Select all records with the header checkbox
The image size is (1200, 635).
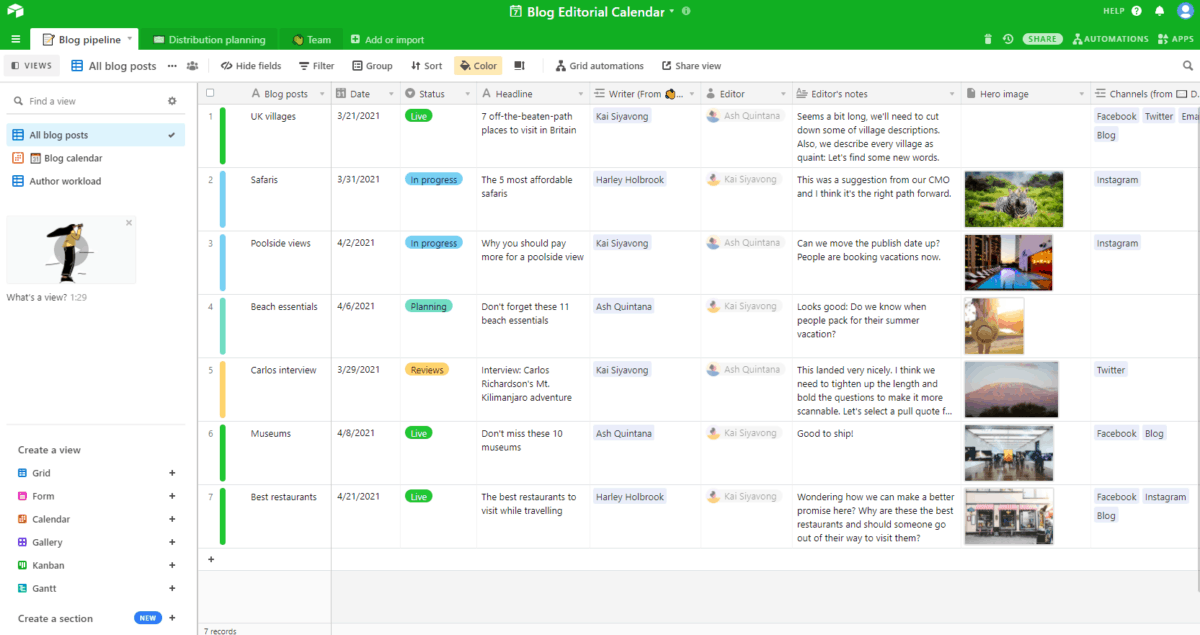pos(209,92)
